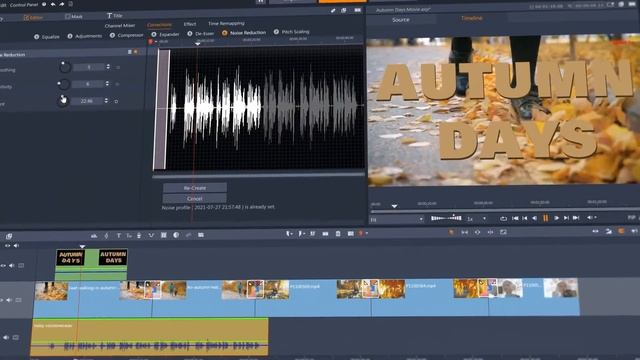Click the crosshair target icon below preview
Image resolution: width=640 pixels, height=360 pixels.
[x=477, y=232]
